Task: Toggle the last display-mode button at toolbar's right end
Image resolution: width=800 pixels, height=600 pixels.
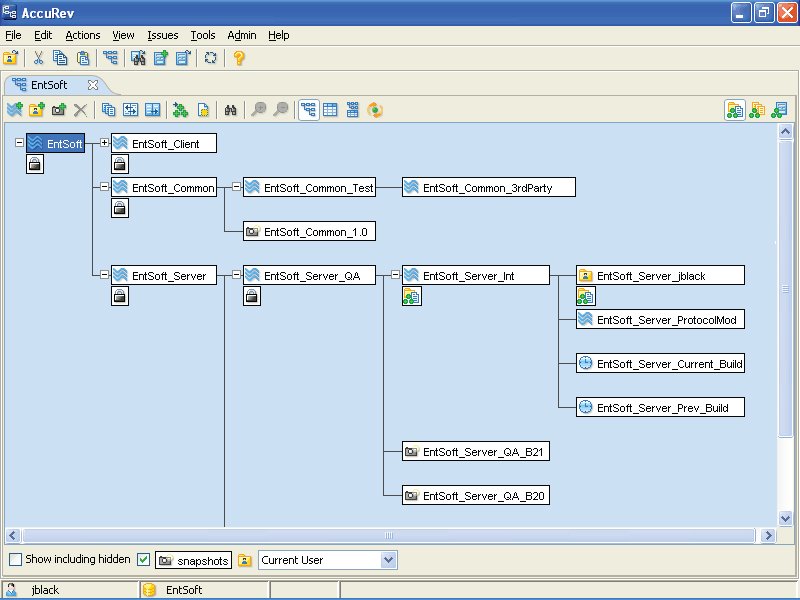Action: click(780, 110)
